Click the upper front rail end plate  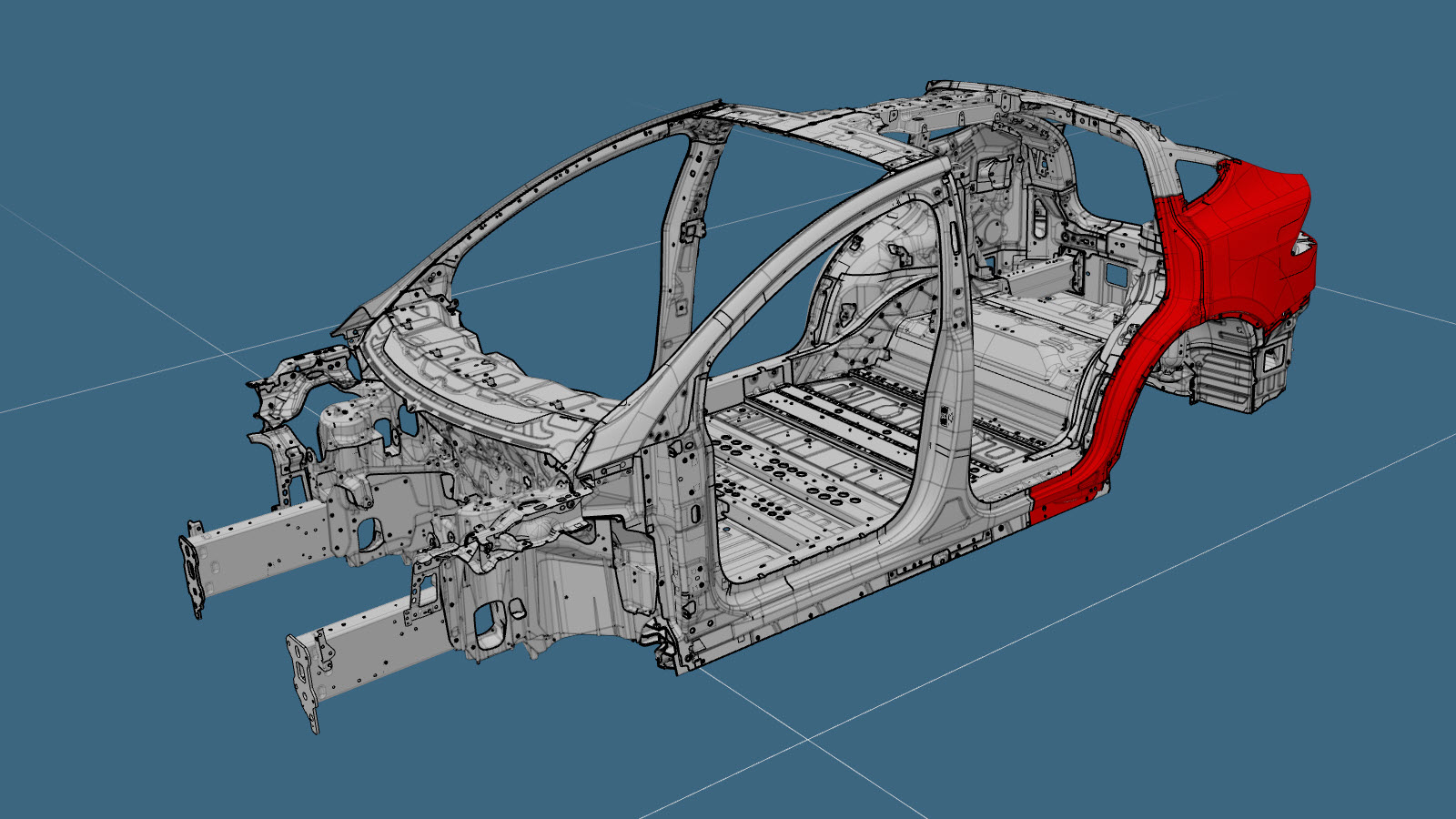tap(194, 569)
